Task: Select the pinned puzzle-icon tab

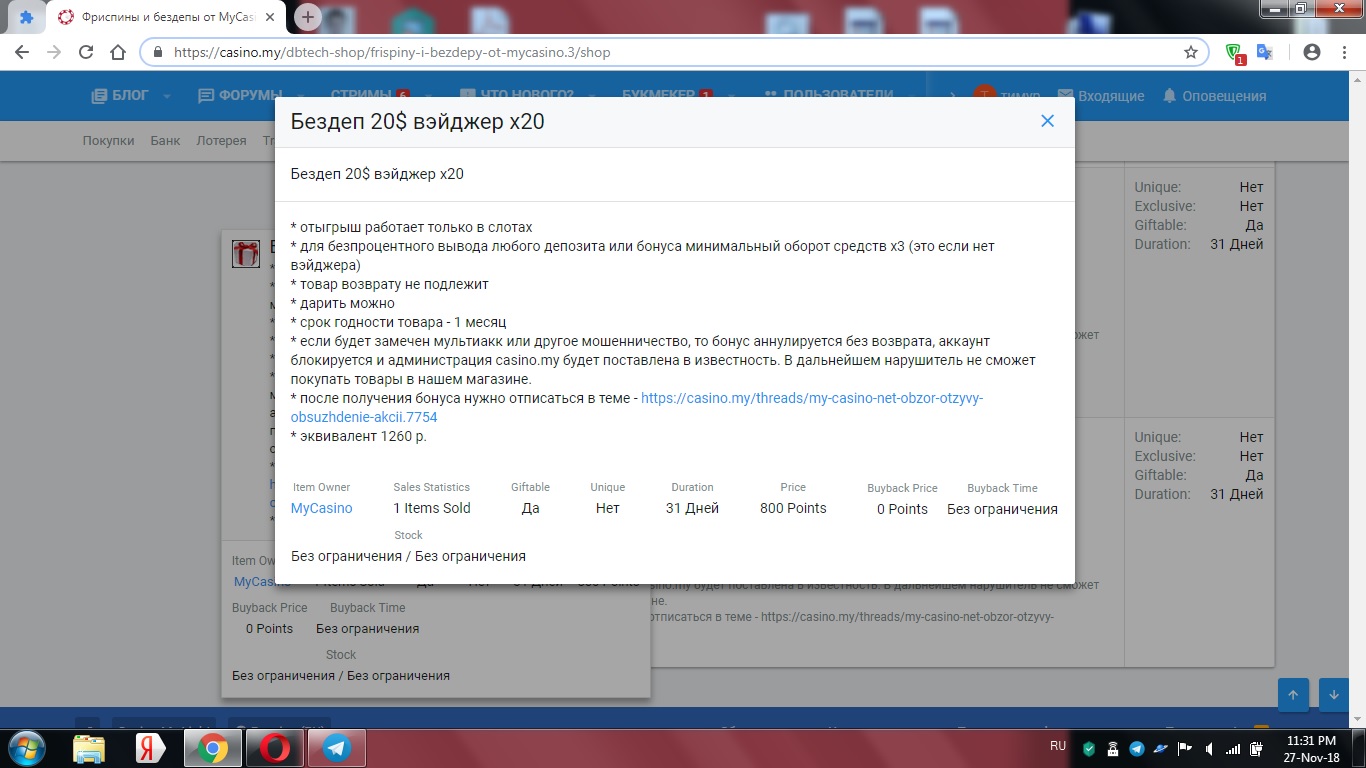Action: [26, 17]
